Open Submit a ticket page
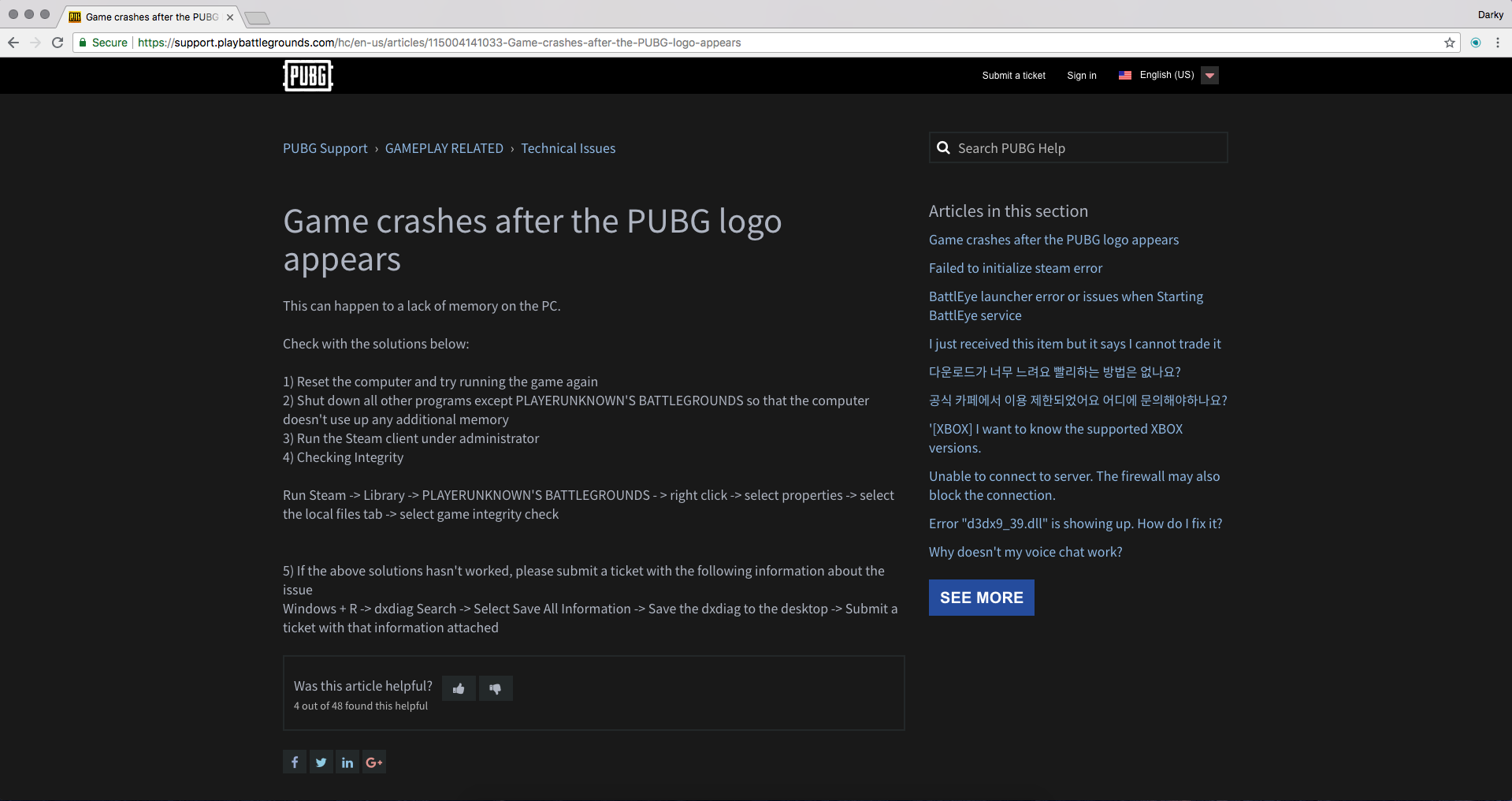Image resolution: width=1512 pixels, height=801 pixels. tap(1013, 76)
